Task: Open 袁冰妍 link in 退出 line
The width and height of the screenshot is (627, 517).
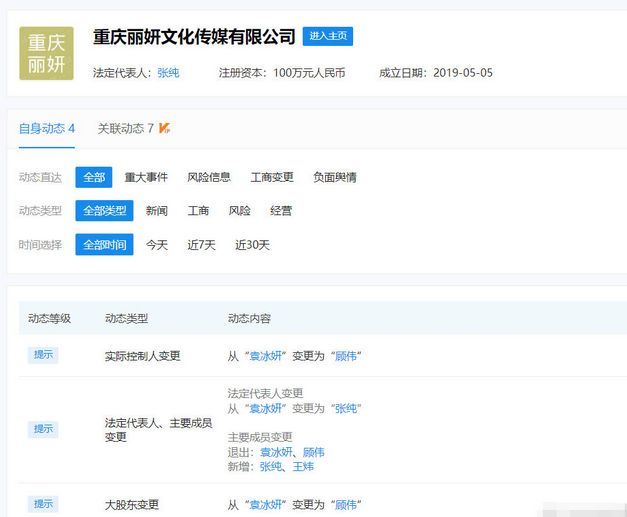Action: pos(276,453)
